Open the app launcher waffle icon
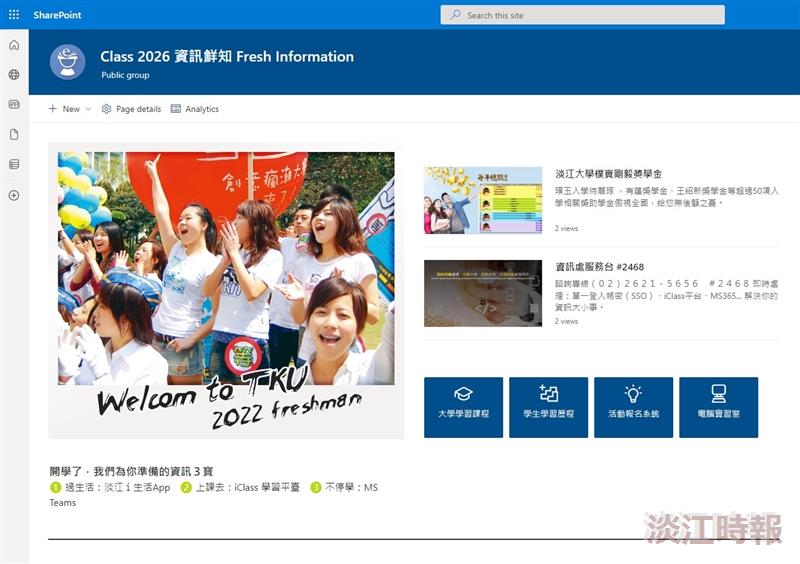The width and height of the screenshot is (800, 564). tap(14, 15)
